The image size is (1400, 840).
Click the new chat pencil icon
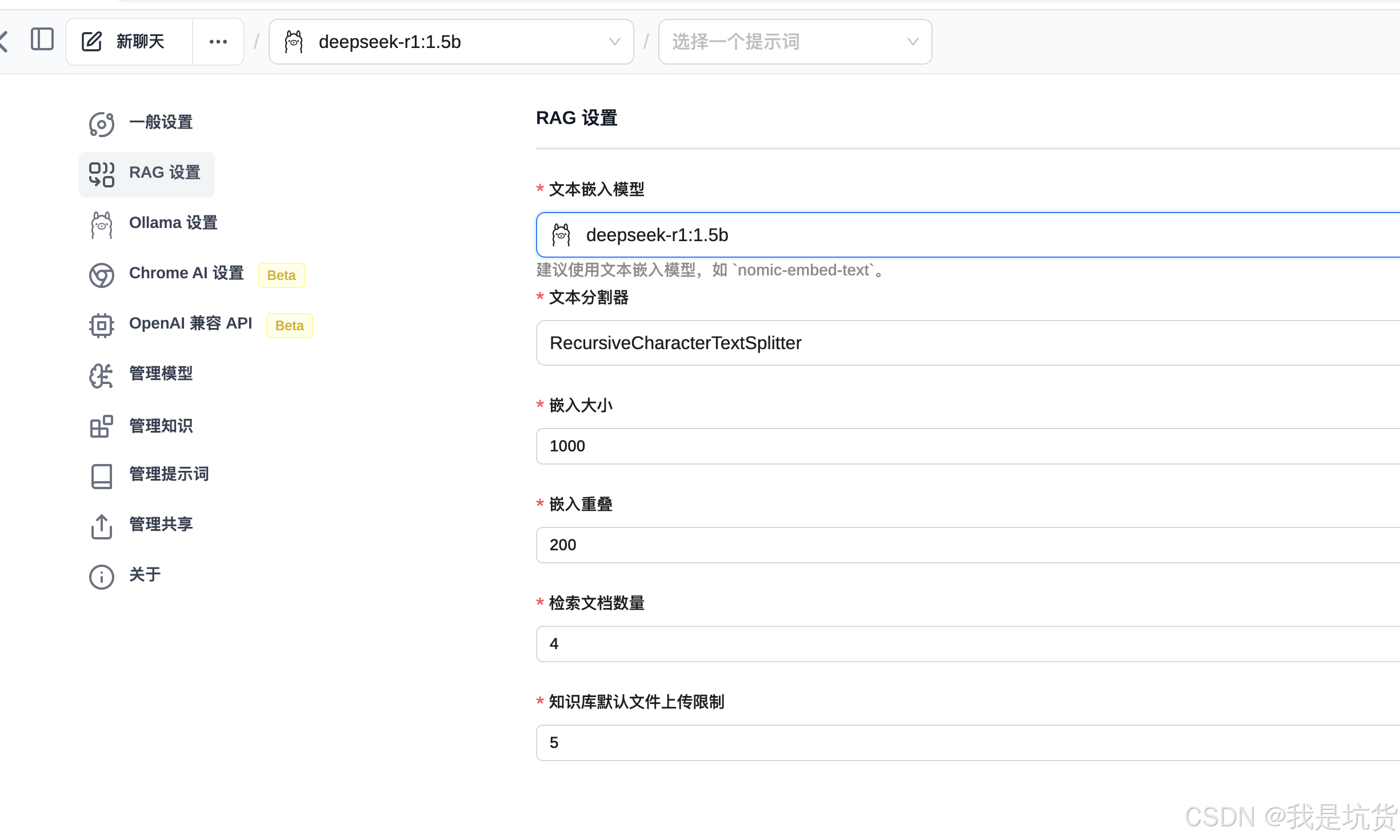(x=91, y=42)
